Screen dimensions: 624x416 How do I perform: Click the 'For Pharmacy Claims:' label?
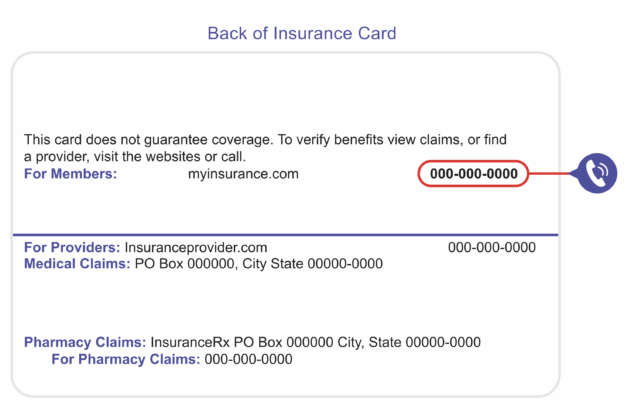(126, 359)
